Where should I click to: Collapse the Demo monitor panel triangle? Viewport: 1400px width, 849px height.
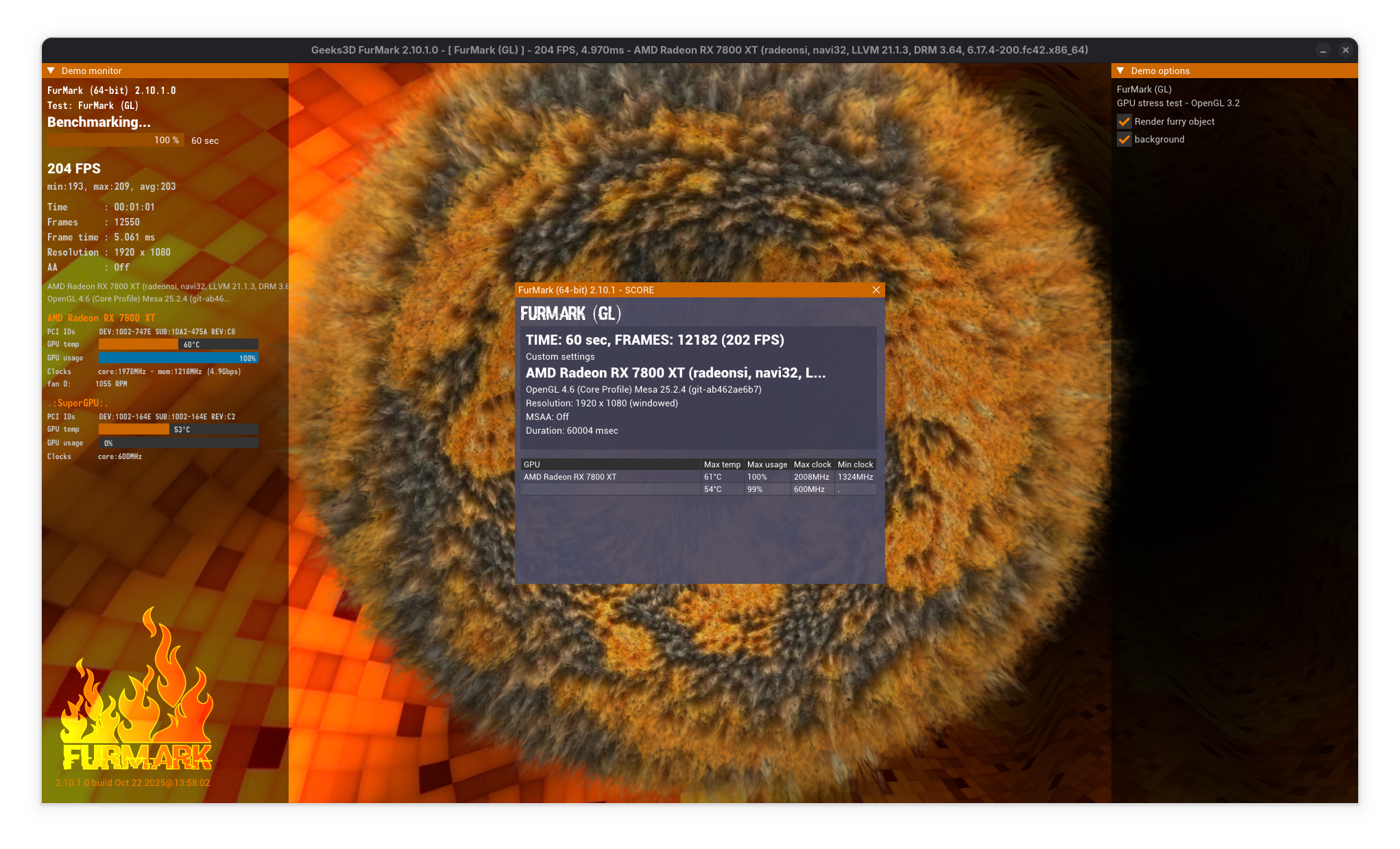51,71
